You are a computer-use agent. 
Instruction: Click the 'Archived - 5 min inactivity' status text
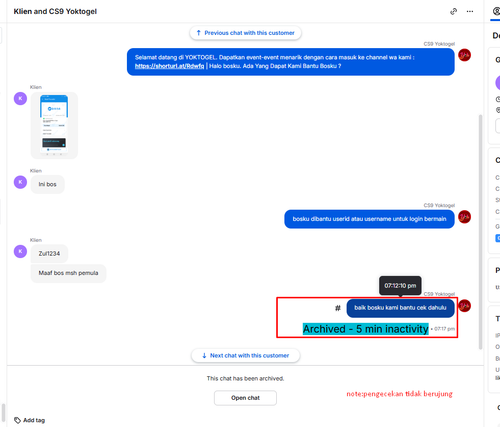tap(366, 329)
